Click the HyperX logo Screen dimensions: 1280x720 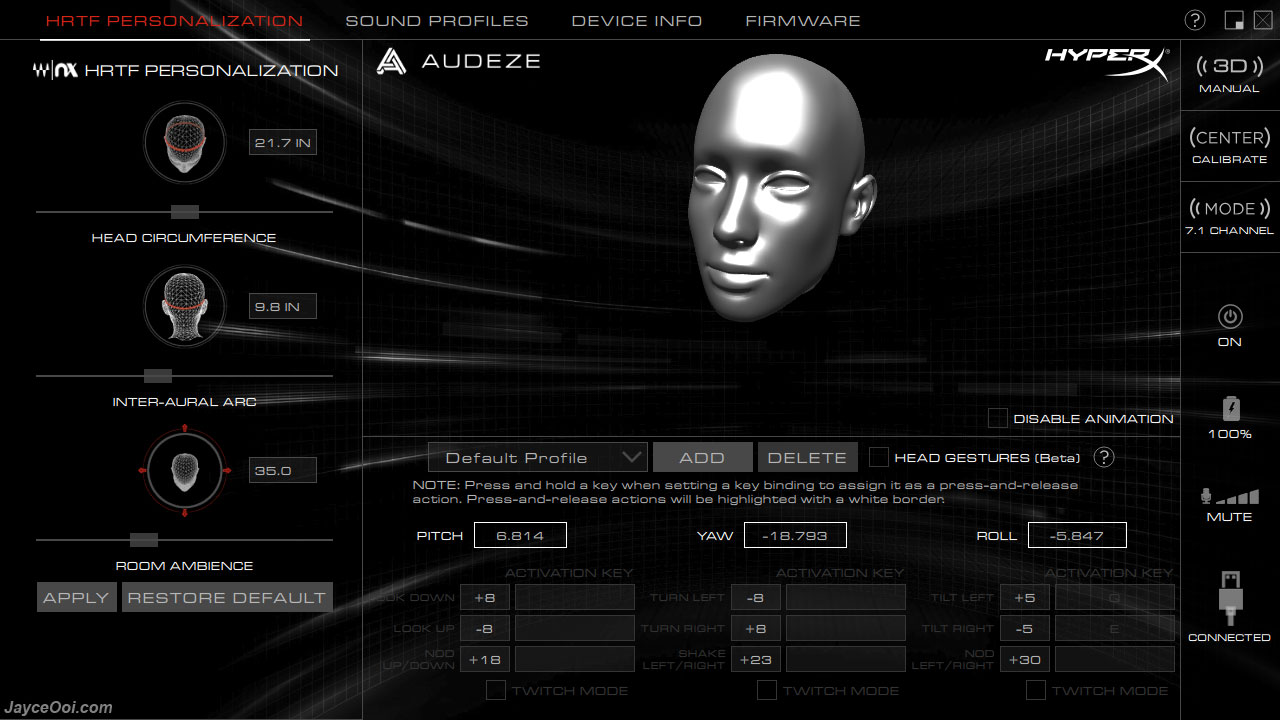coord(1106,62)
